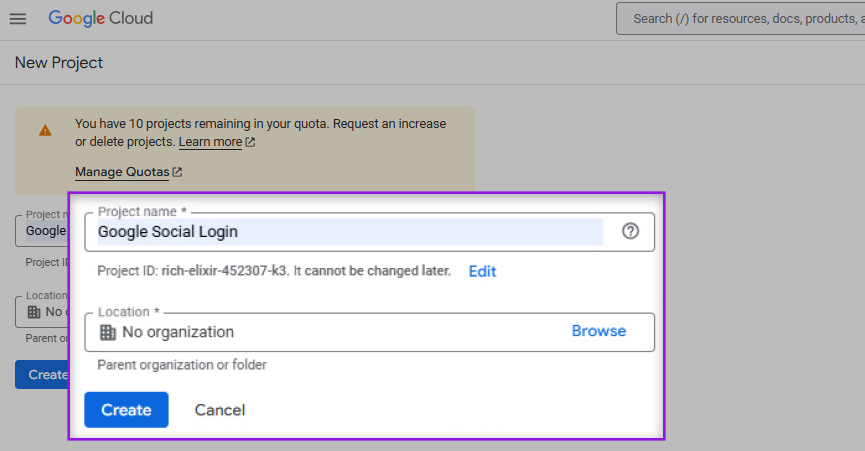Open the Project name help question-mark icon
The image size is (865, 451).
tap(630, 231)
